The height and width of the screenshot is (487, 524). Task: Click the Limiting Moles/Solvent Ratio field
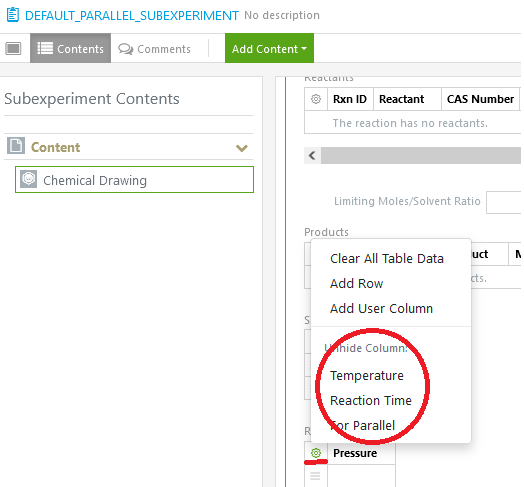(504, 202)
